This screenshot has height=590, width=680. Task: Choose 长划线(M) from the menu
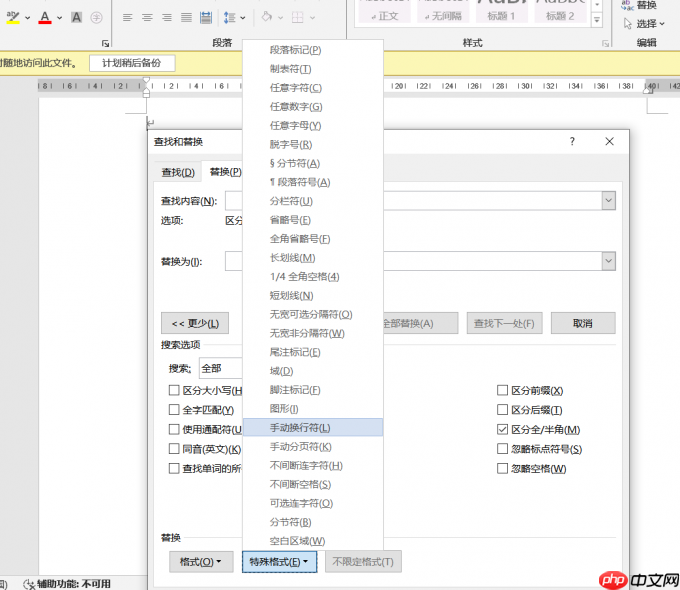(x=313, y=258)
